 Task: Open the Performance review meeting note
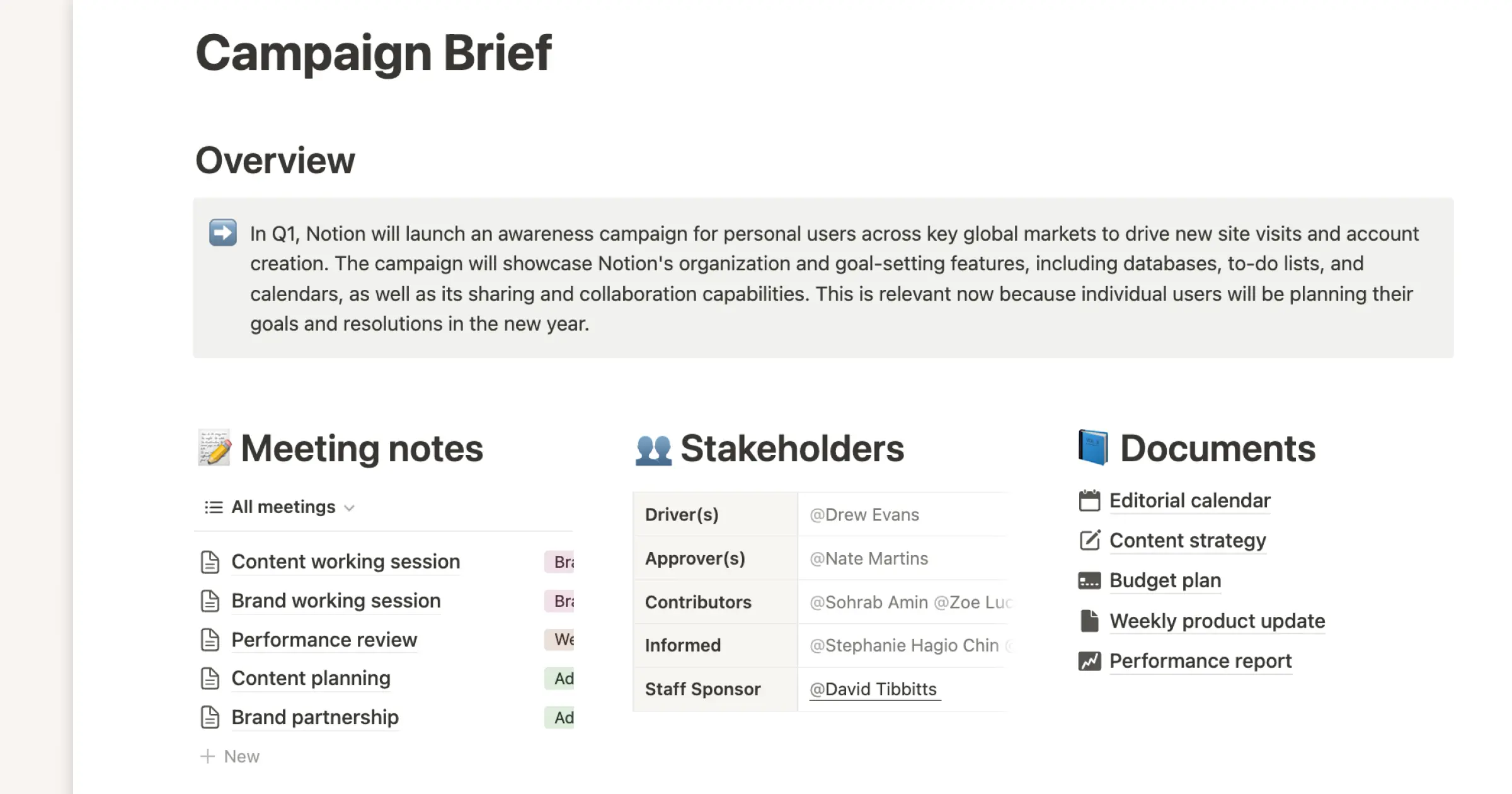click(x=324, y=639)
